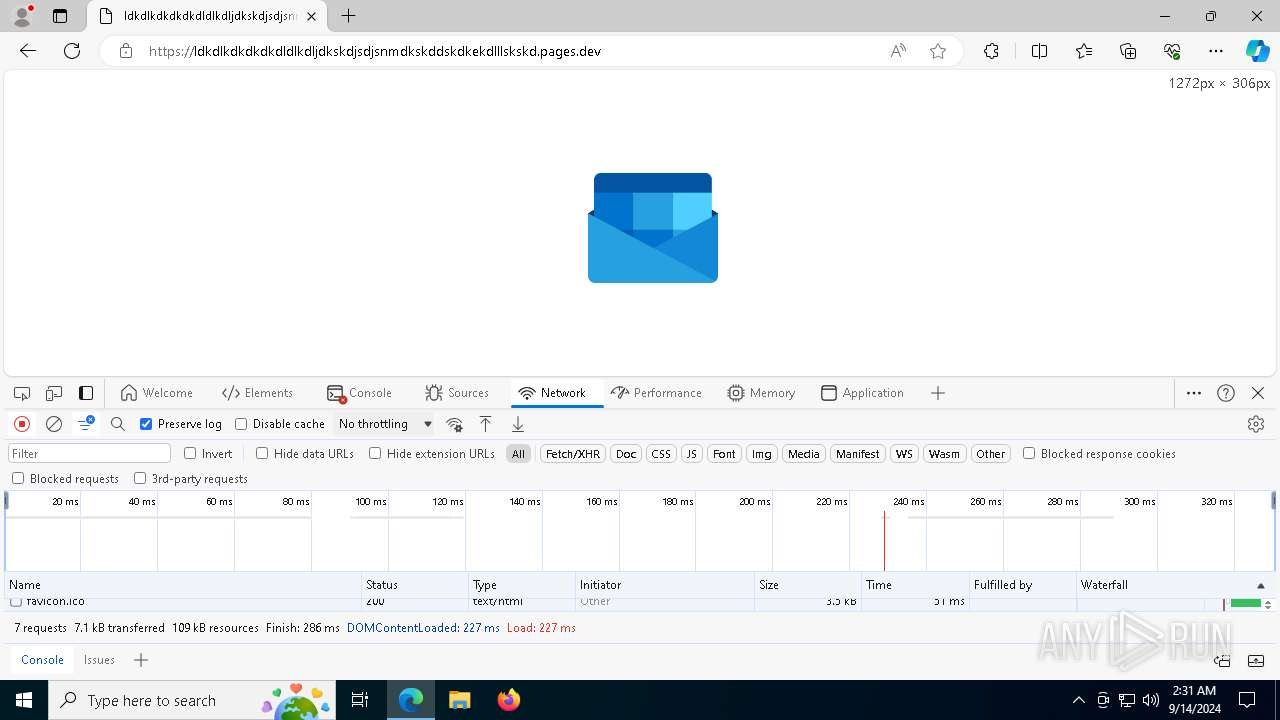Open profile avatar menu
Screen dimensions: 1280x720
tap(22, 16)
